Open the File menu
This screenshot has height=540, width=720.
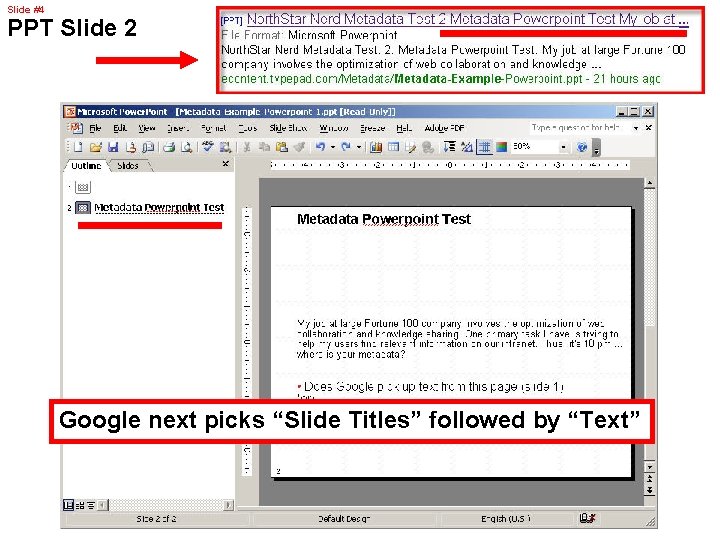pos(95,128)
